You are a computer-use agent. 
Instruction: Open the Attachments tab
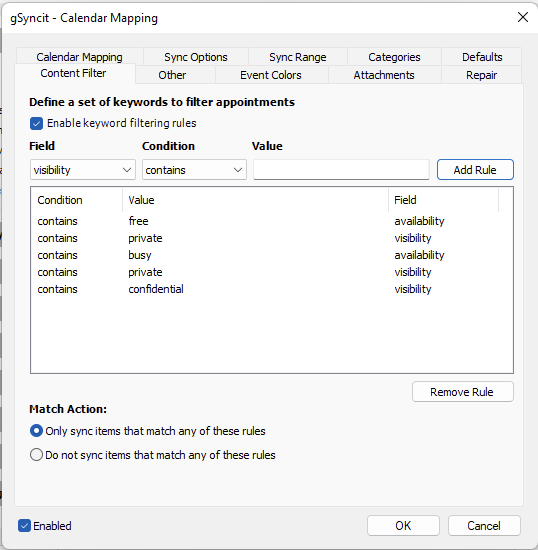384,75
